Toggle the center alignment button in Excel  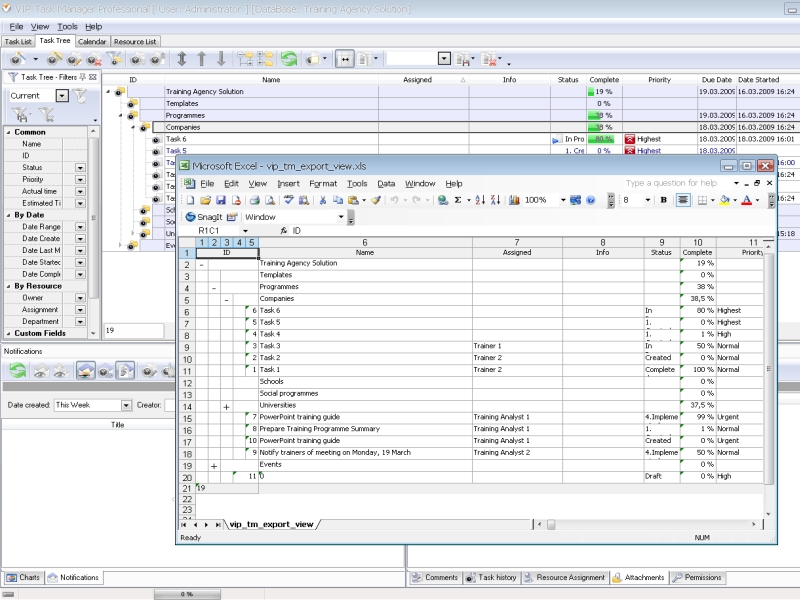tap(683, 200)
